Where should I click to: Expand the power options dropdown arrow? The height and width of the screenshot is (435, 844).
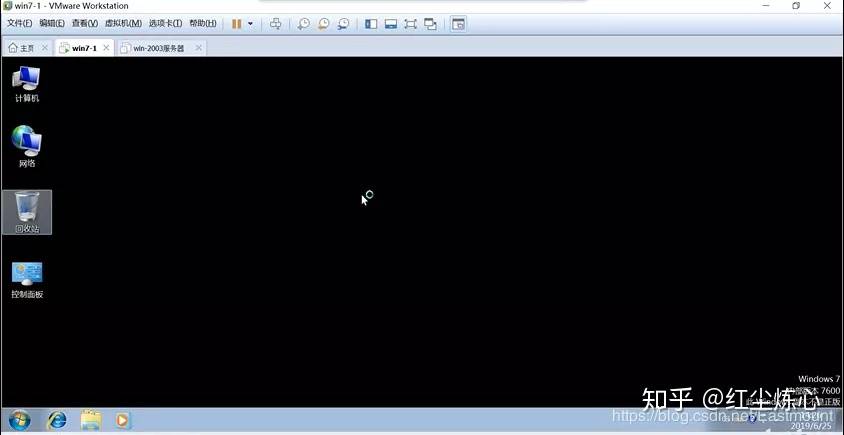tap(250, 24)
